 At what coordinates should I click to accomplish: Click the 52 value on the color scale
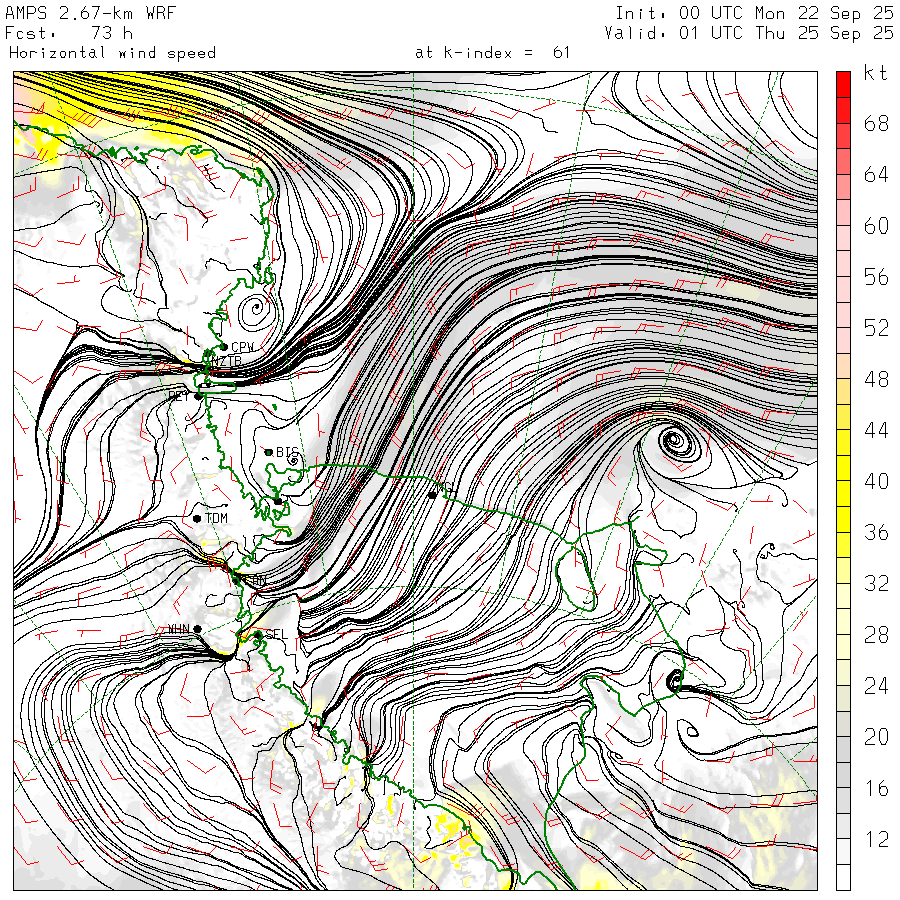pos(876,328)
